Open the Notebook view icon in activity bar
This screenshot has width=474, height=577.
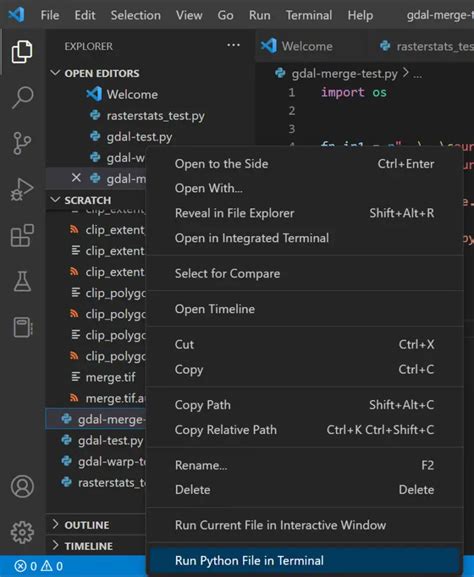(x=23, y=327)
